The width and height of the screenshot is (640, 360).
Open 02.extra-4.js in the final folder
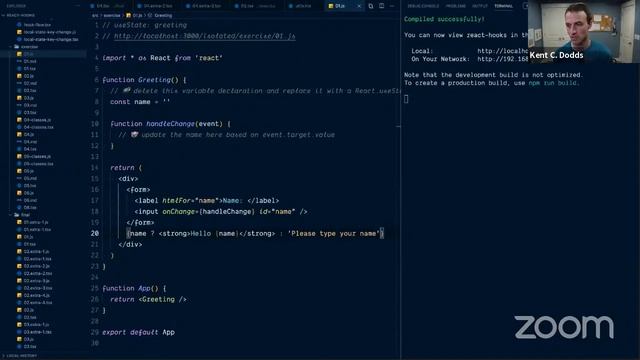[x=36, y=296]
